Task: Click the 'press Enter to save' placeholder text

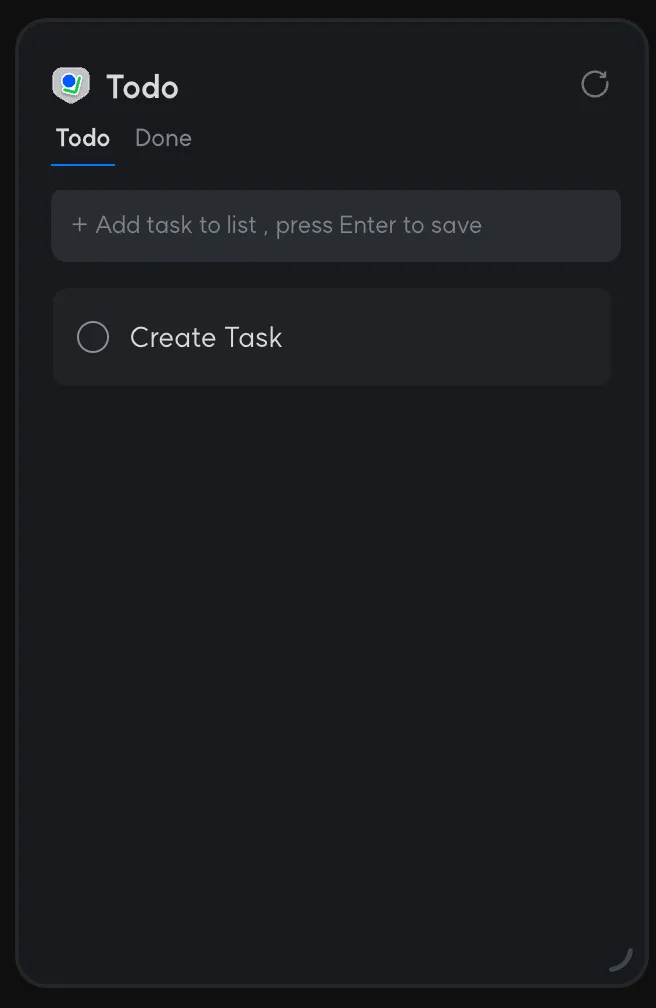Action: pos(379,225)
